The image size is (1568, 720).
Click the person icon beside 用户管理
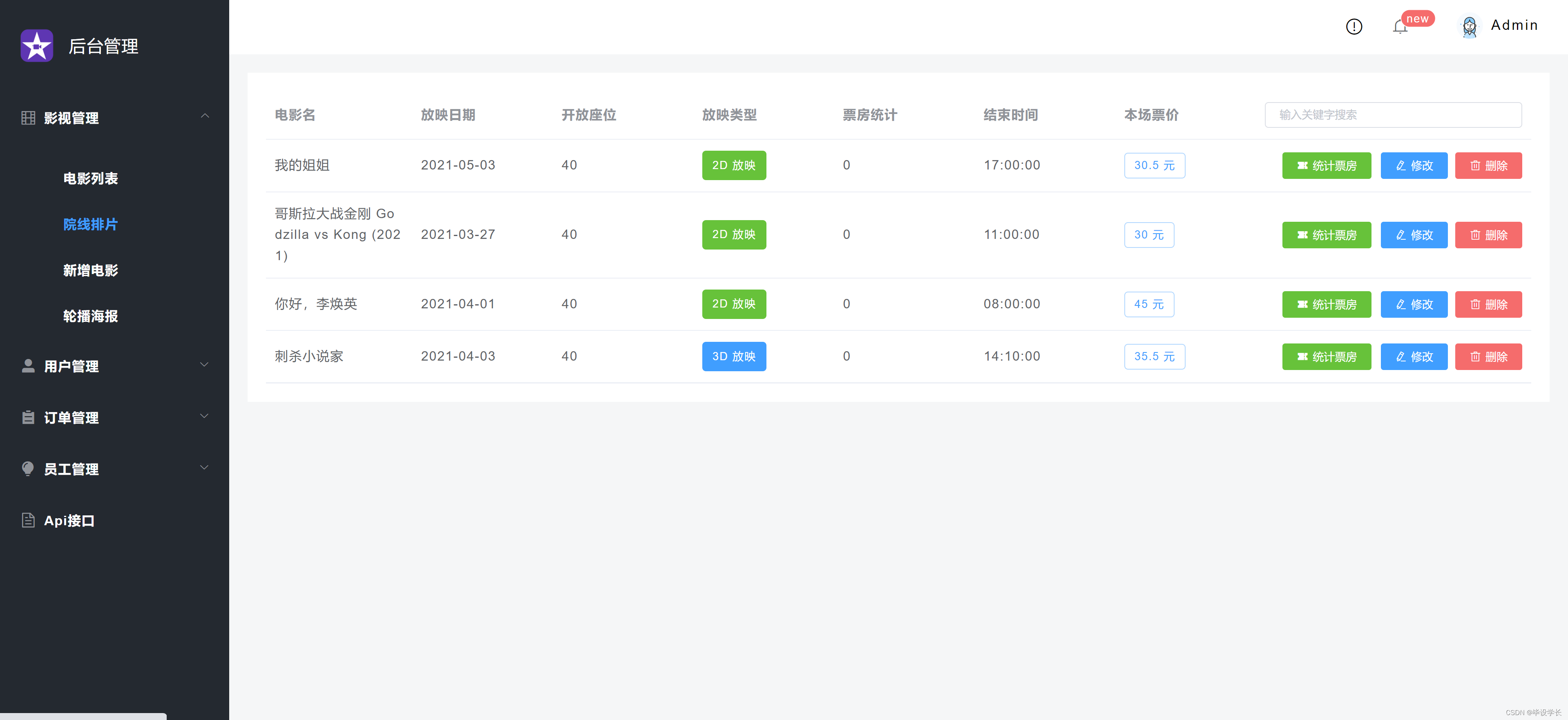coord(28,366)
